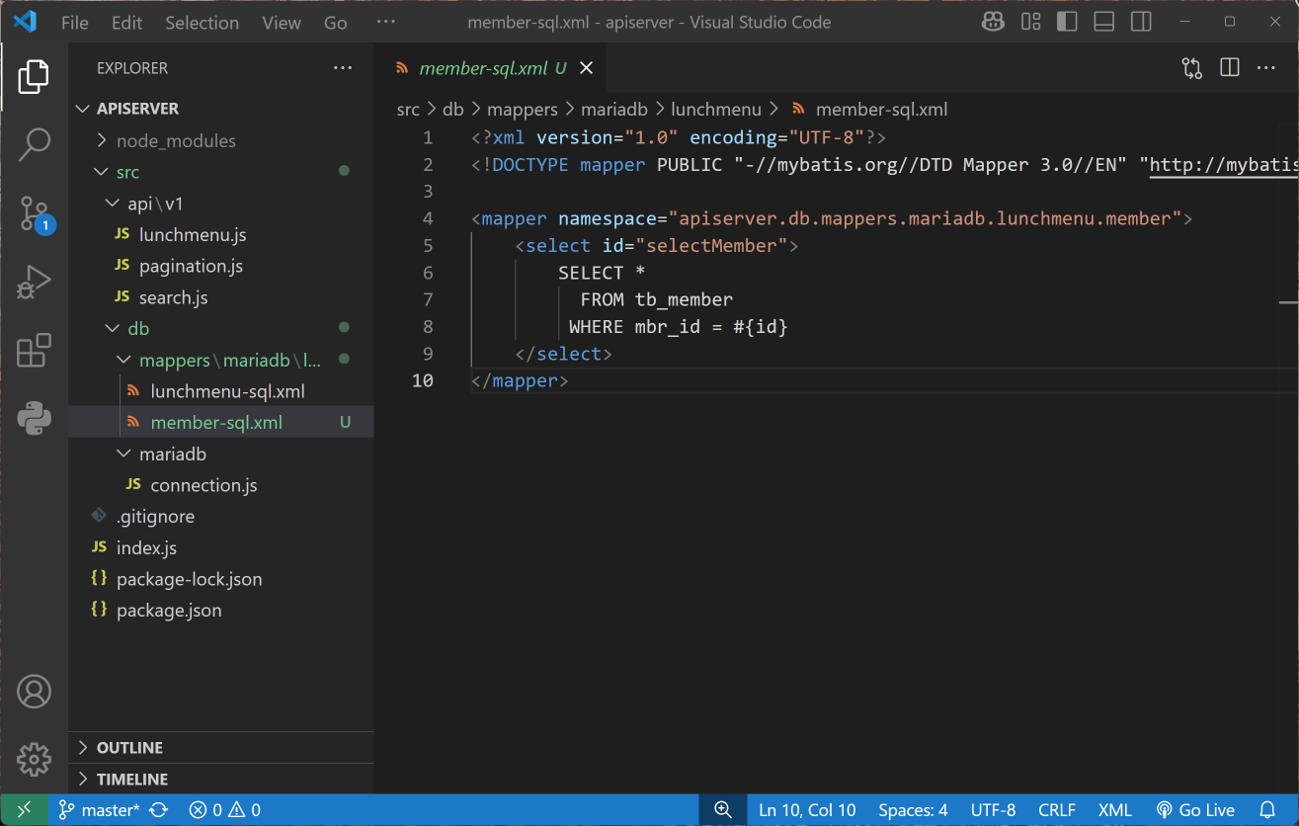Expand the OUTLINE section
Viewport: 1299px width, 826px height.
tap(220, 748)
